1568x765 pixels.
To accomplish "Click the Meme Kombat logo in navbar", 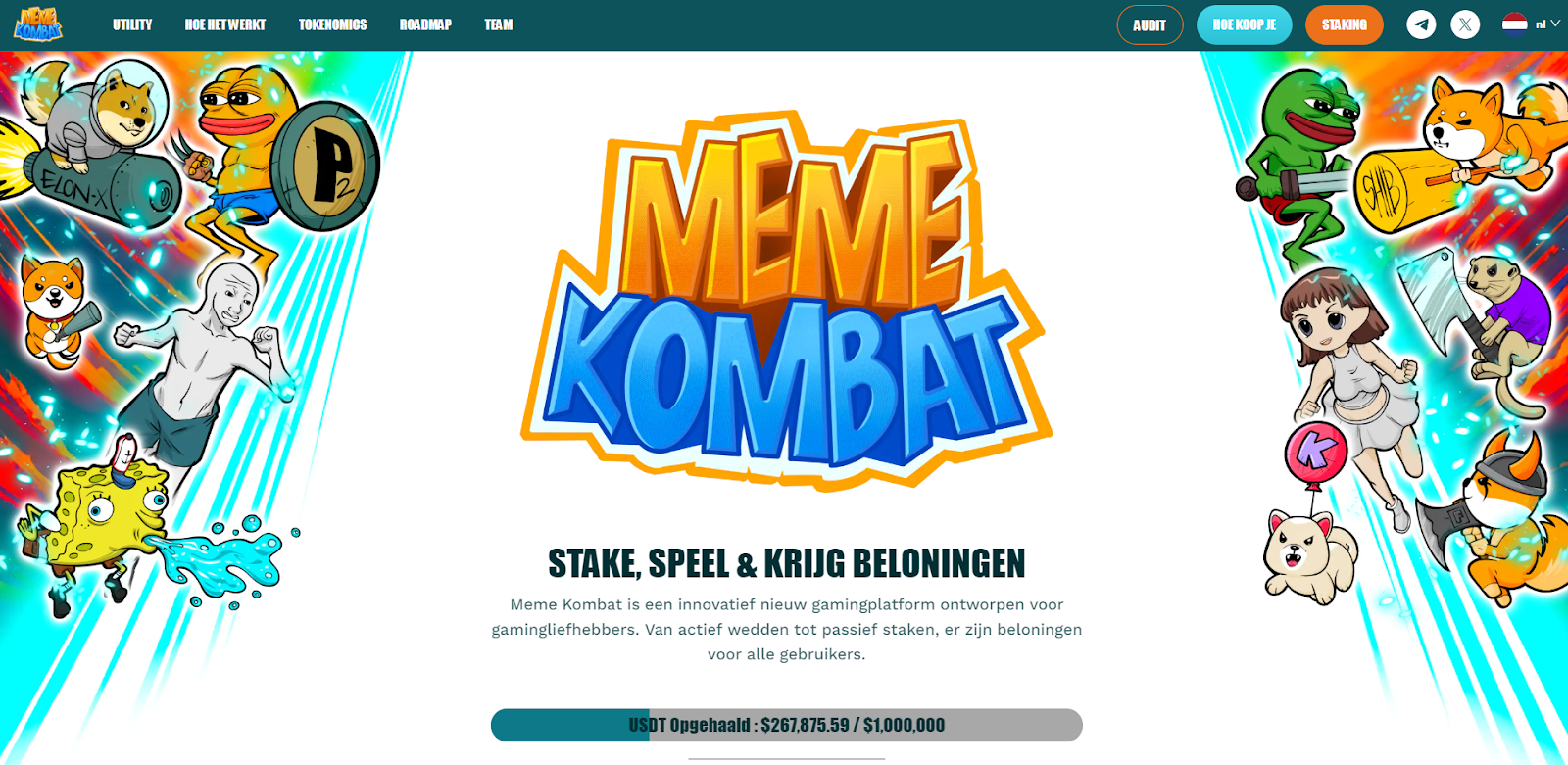I will [37, 24].
